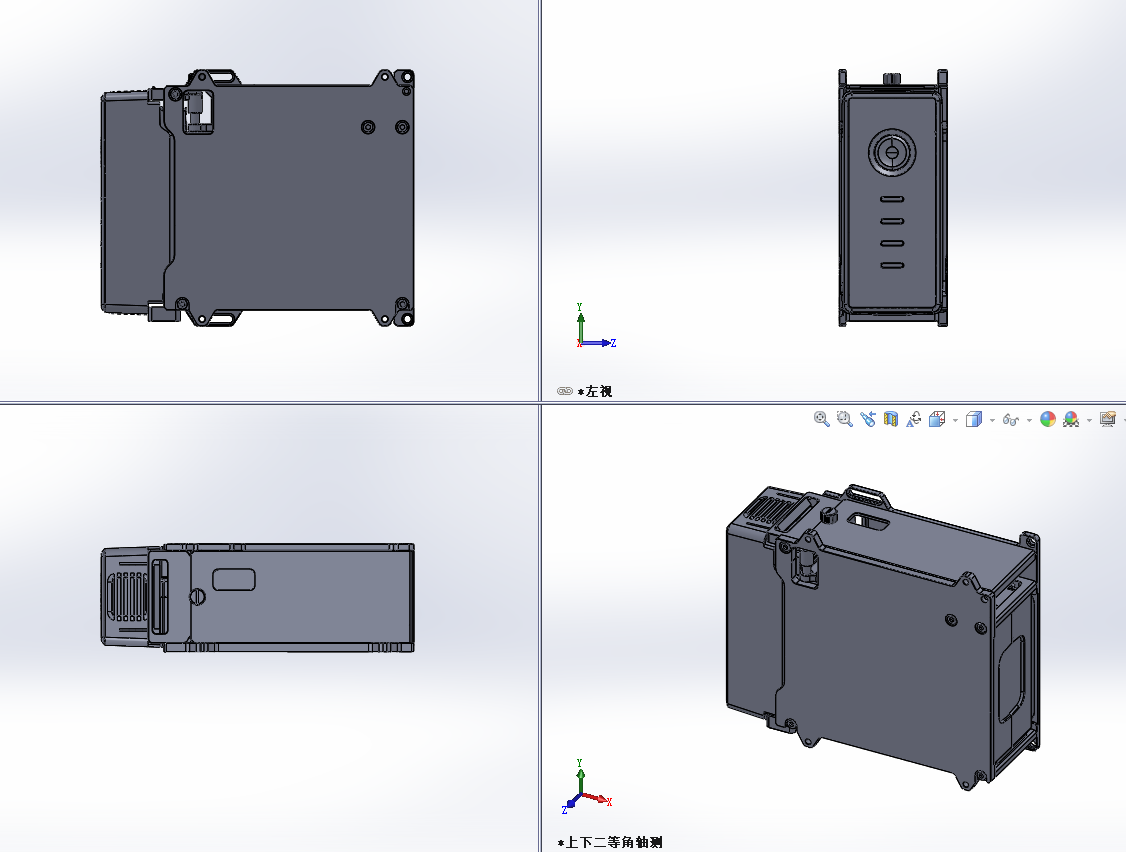
Task: Select the model in the 左视 viewport
Action: tap(893, 198)
